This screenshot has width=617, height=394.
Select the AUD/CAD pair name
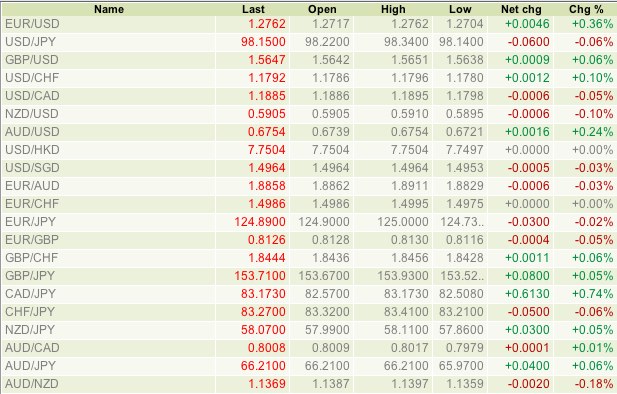[x=32, y=348]
